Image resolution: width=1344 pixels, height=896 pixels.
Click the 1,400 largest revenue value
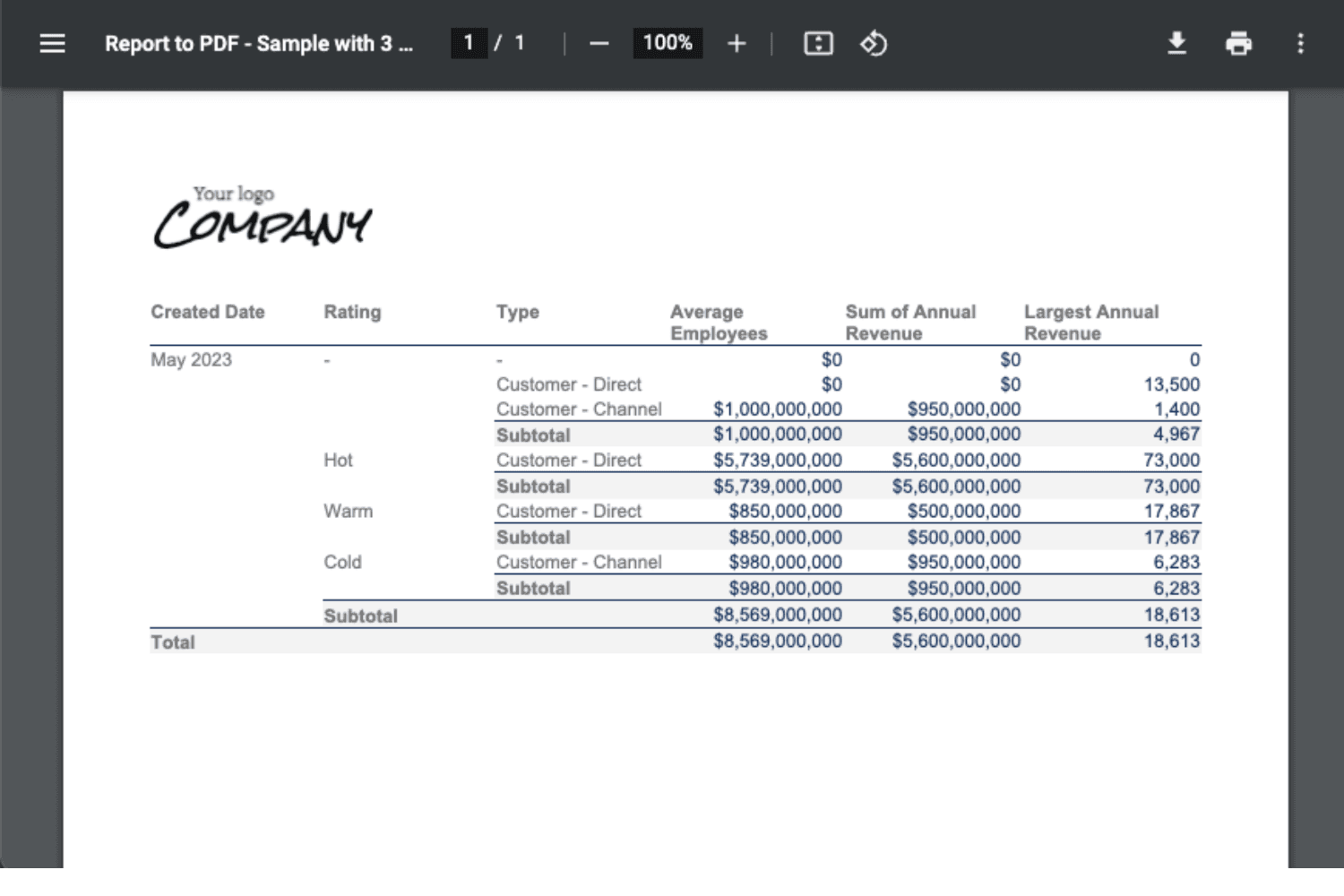pyautogui.click(x=1176, y=409)
